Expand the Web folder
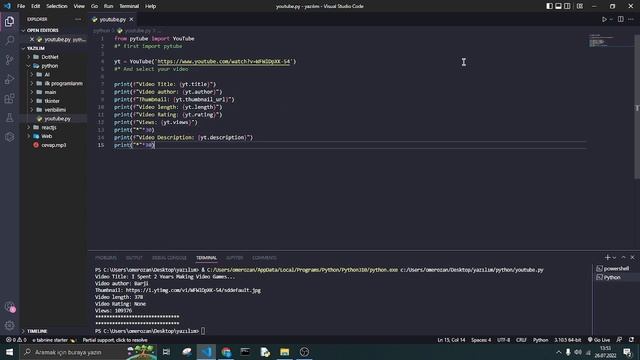 47,136
